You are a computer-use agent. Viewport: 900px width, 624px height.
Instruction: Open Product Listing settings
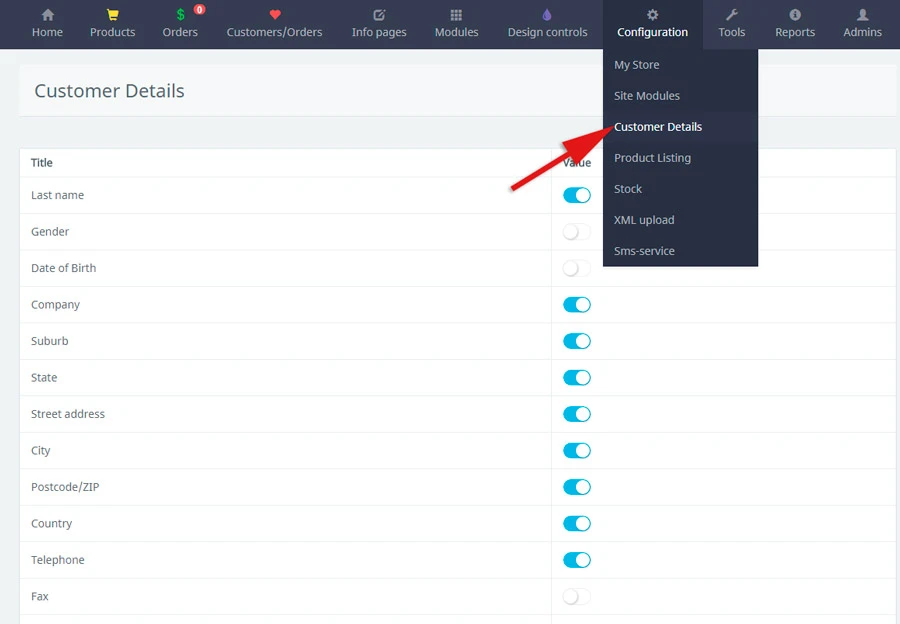pos(652,158)
